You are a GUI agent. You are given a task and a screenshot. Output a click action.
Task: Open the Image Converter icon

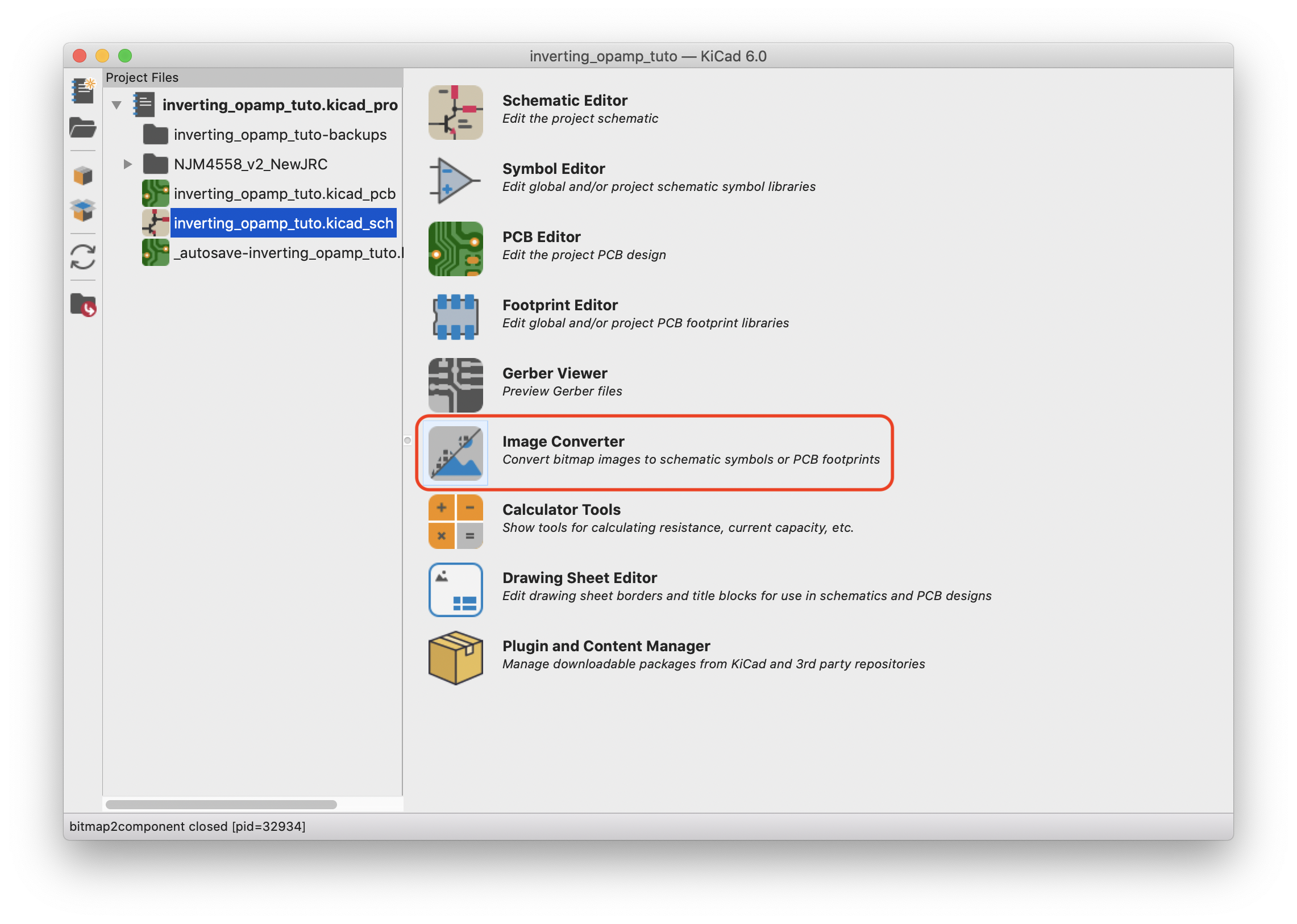click(x=455, y=453)
